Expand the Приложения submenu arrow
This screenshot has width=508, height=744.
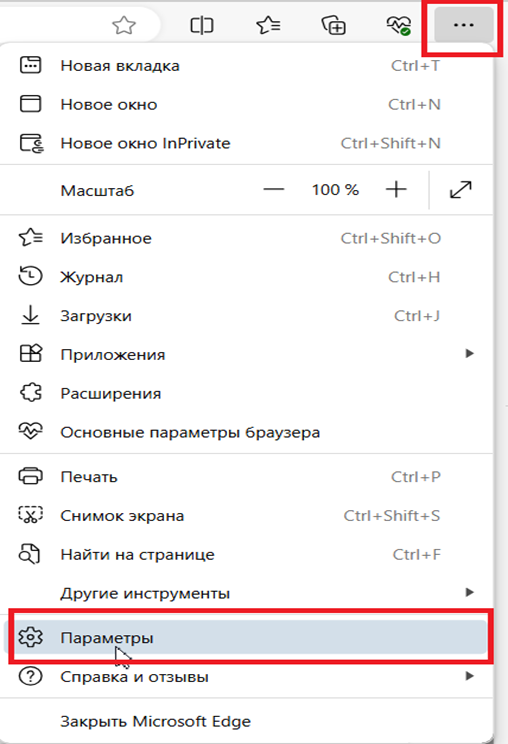click(x=470, y=353)
